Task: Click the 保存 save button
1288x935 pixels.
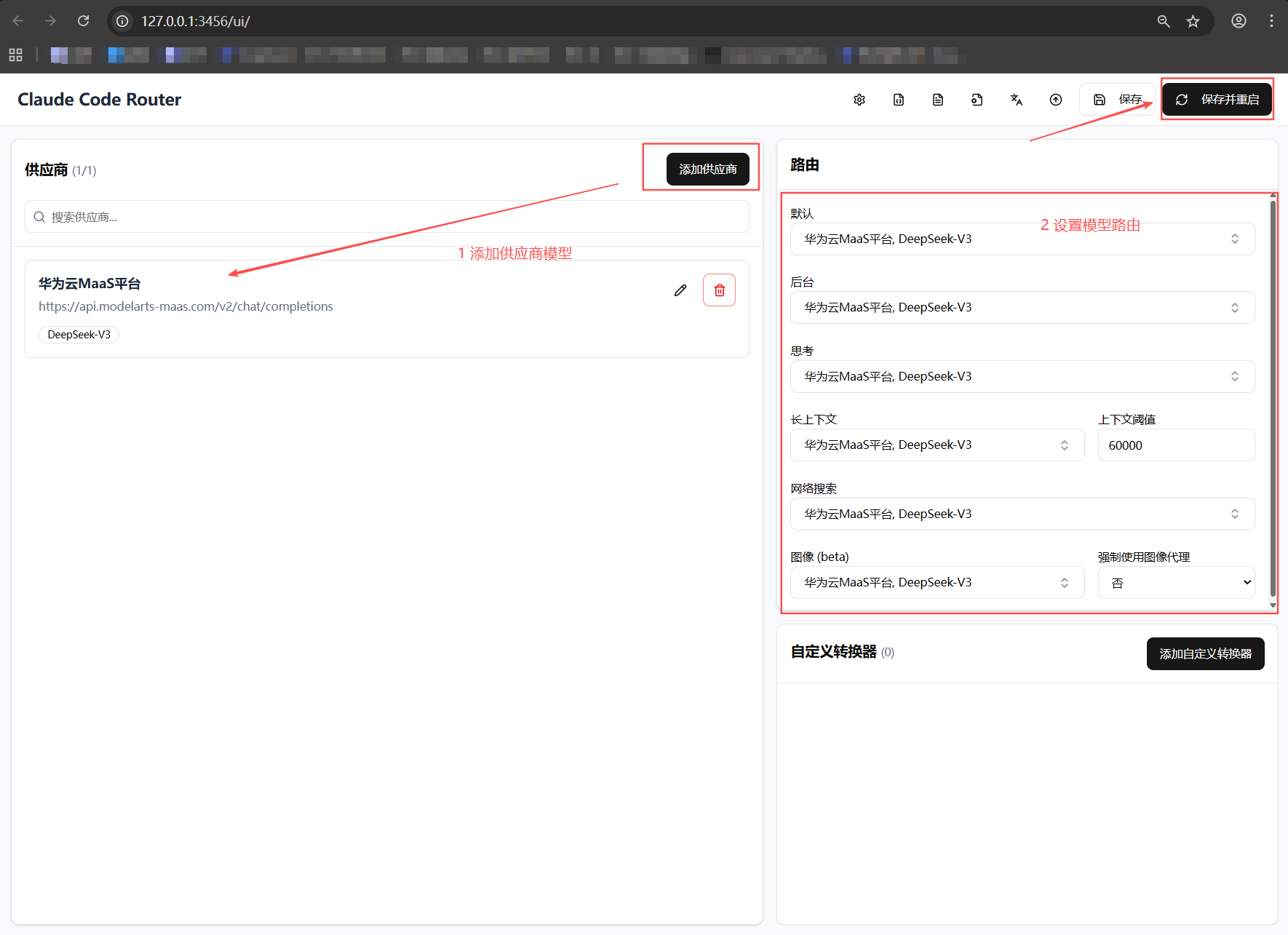Action: (x=1117, y=100)
